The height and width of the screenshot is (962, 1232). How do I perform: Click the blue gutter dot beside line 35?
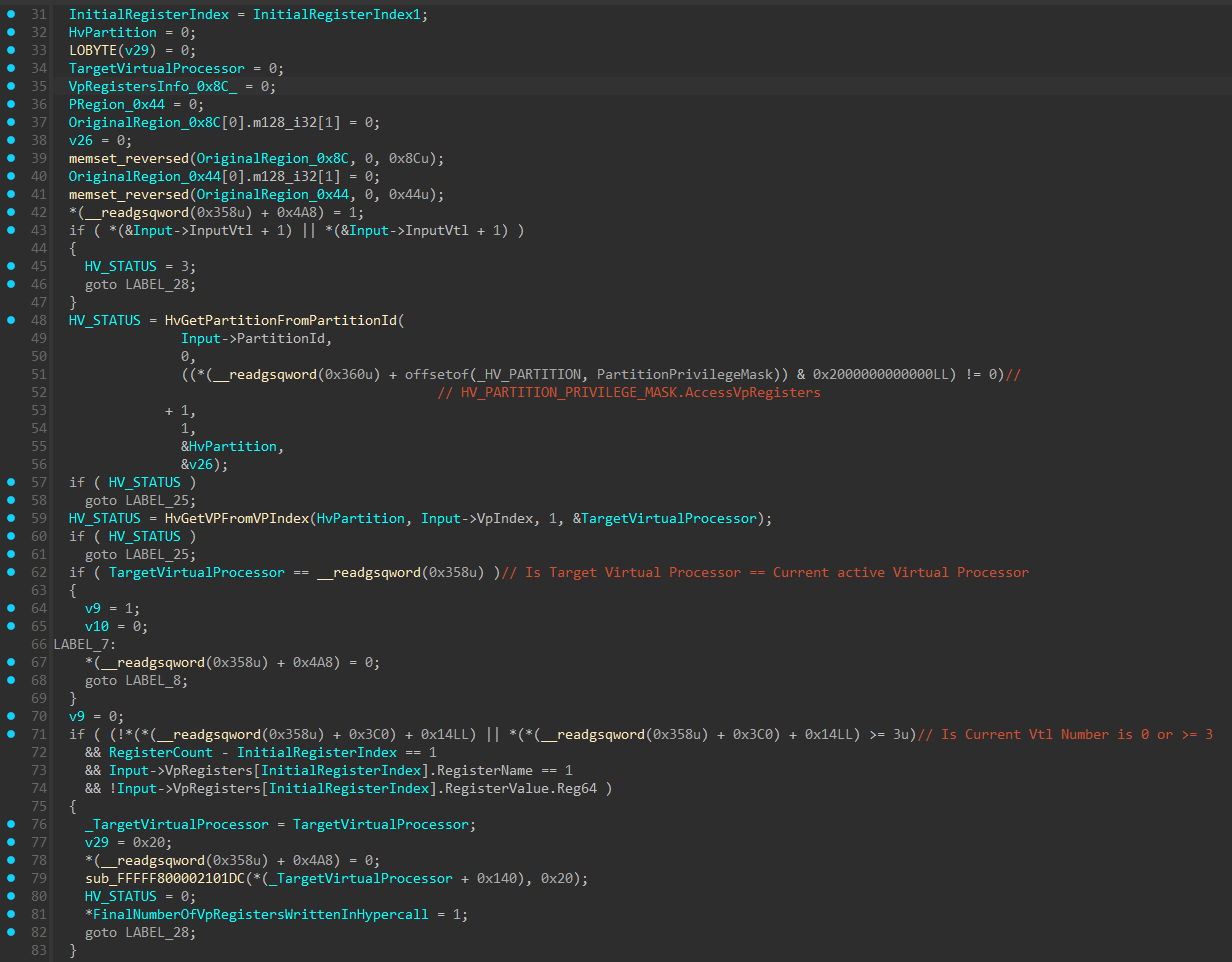coord(12,86)
